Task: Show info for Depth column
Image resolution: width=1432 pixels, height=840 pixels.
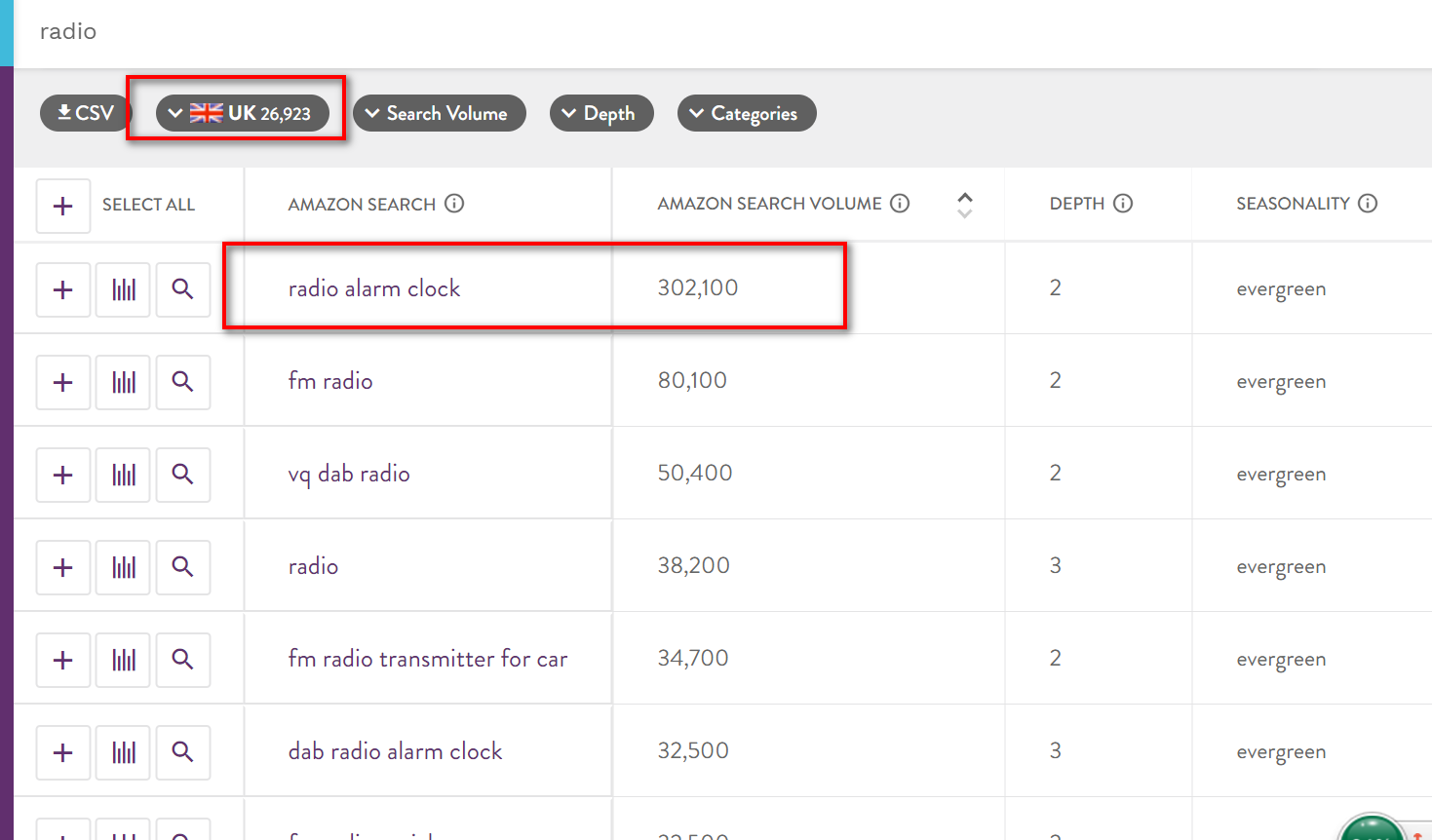Action: (x=1123, y=203)
